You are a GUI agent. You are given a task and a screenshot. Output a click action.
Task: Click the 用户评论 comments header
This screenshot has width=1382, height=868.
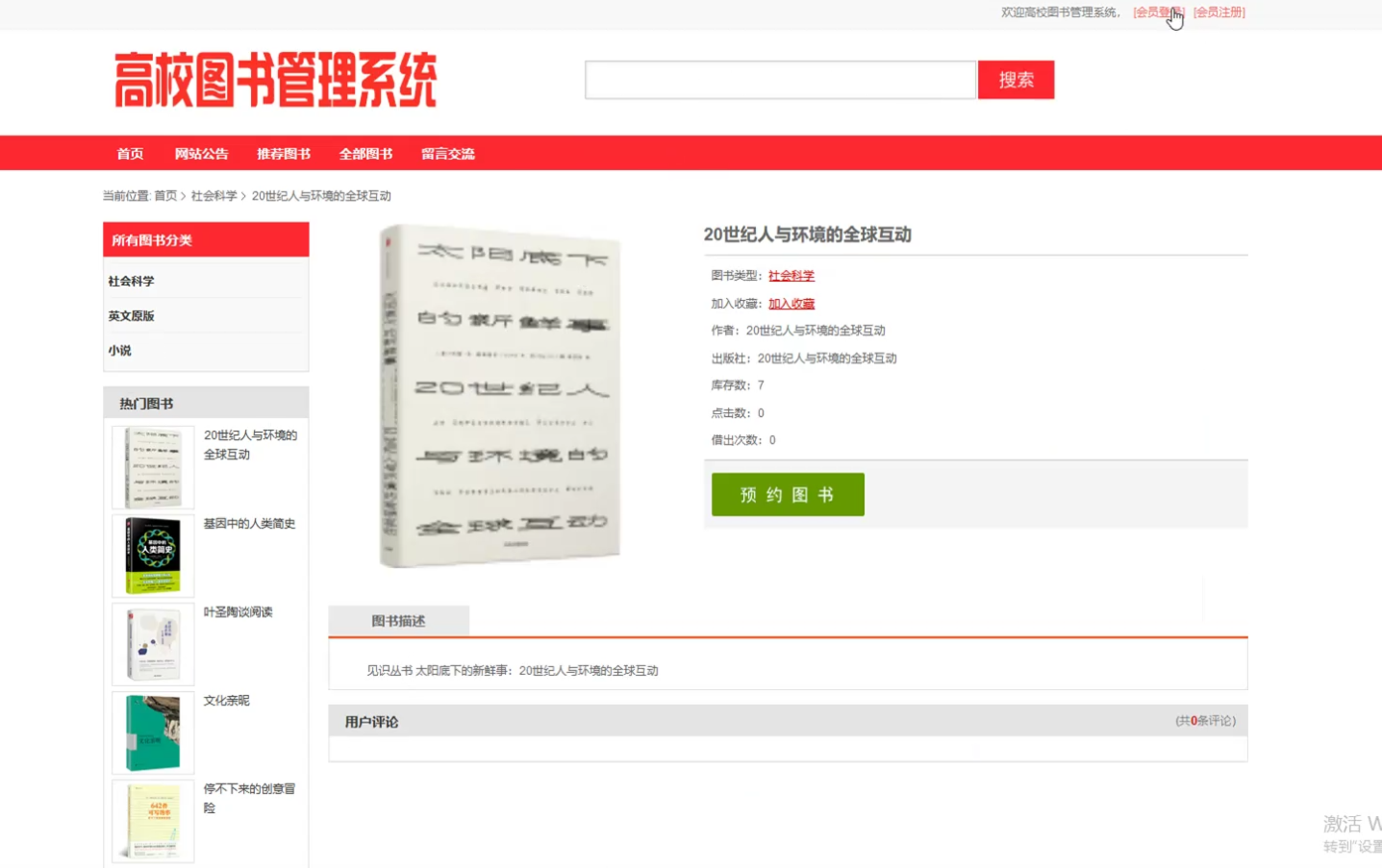click(371, 722)
